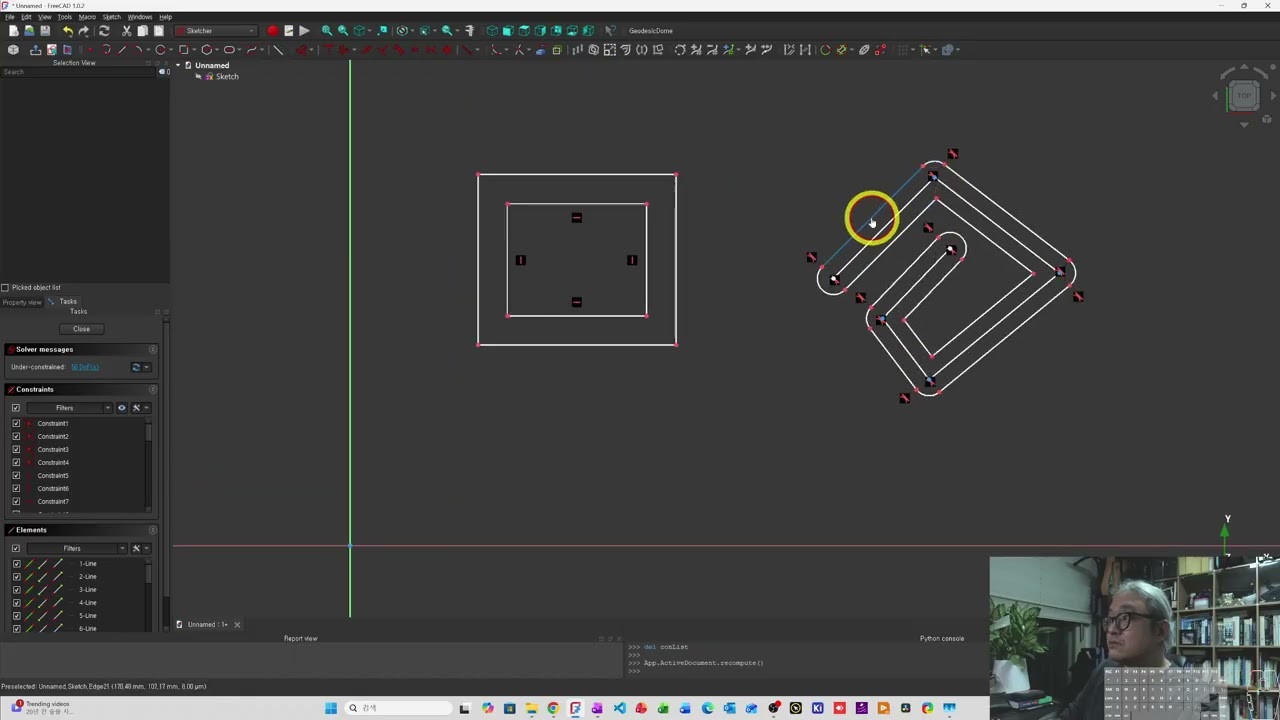Open the Edit menu
Image resolution: width=1280 pixels, height=720 pixels.
[x=26, y=17]
